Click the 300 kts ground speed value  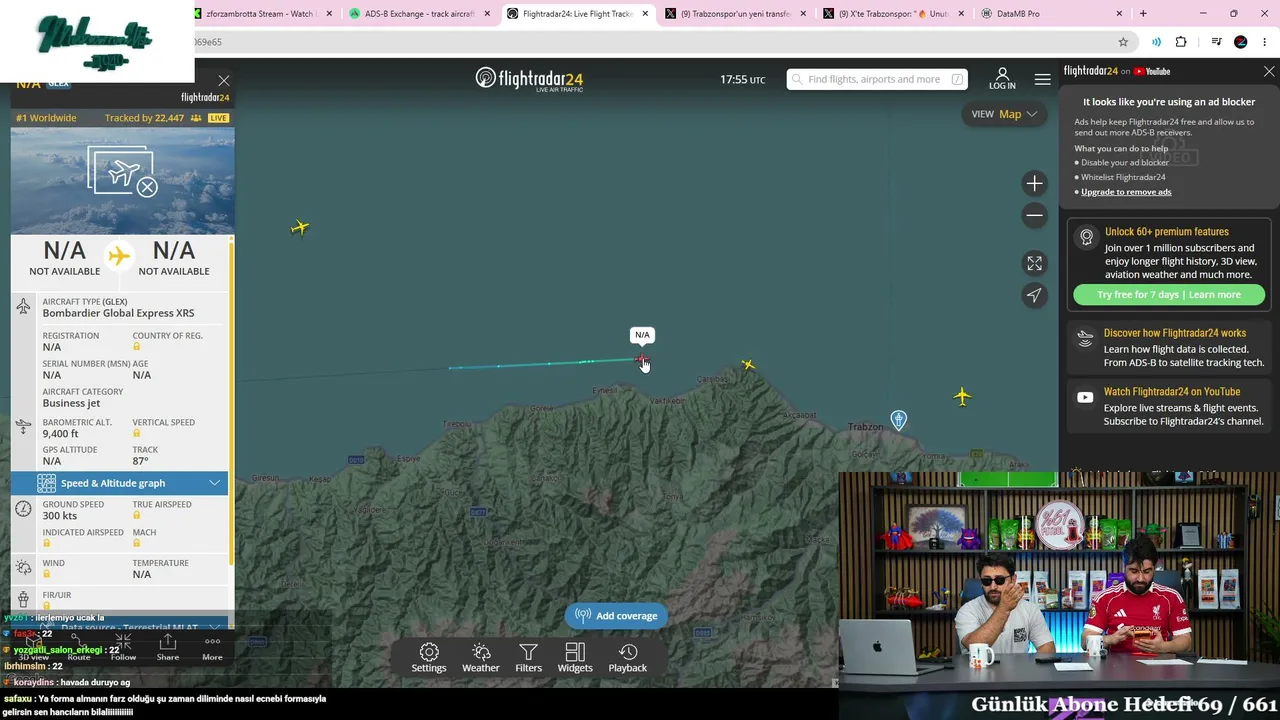[60, 516]
